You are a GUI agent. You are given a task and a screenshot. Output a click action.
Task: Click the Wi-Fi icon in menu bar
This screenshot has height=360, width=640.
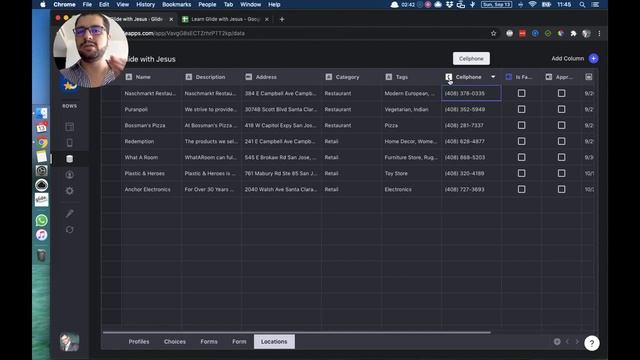(532, 4)
